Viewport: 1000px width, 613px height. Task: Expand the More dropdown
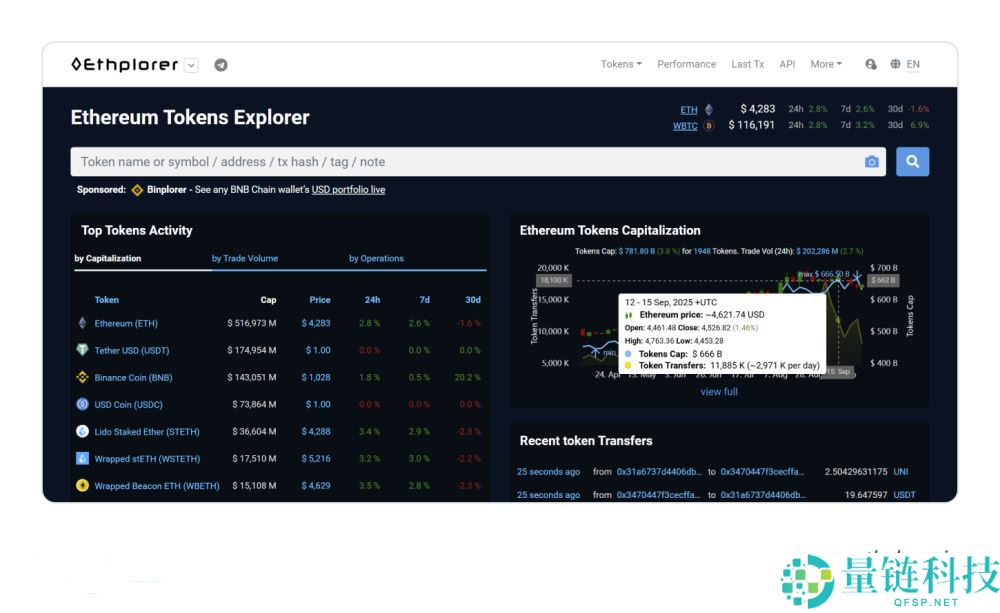pyautogui.click(x=825, y=64)
